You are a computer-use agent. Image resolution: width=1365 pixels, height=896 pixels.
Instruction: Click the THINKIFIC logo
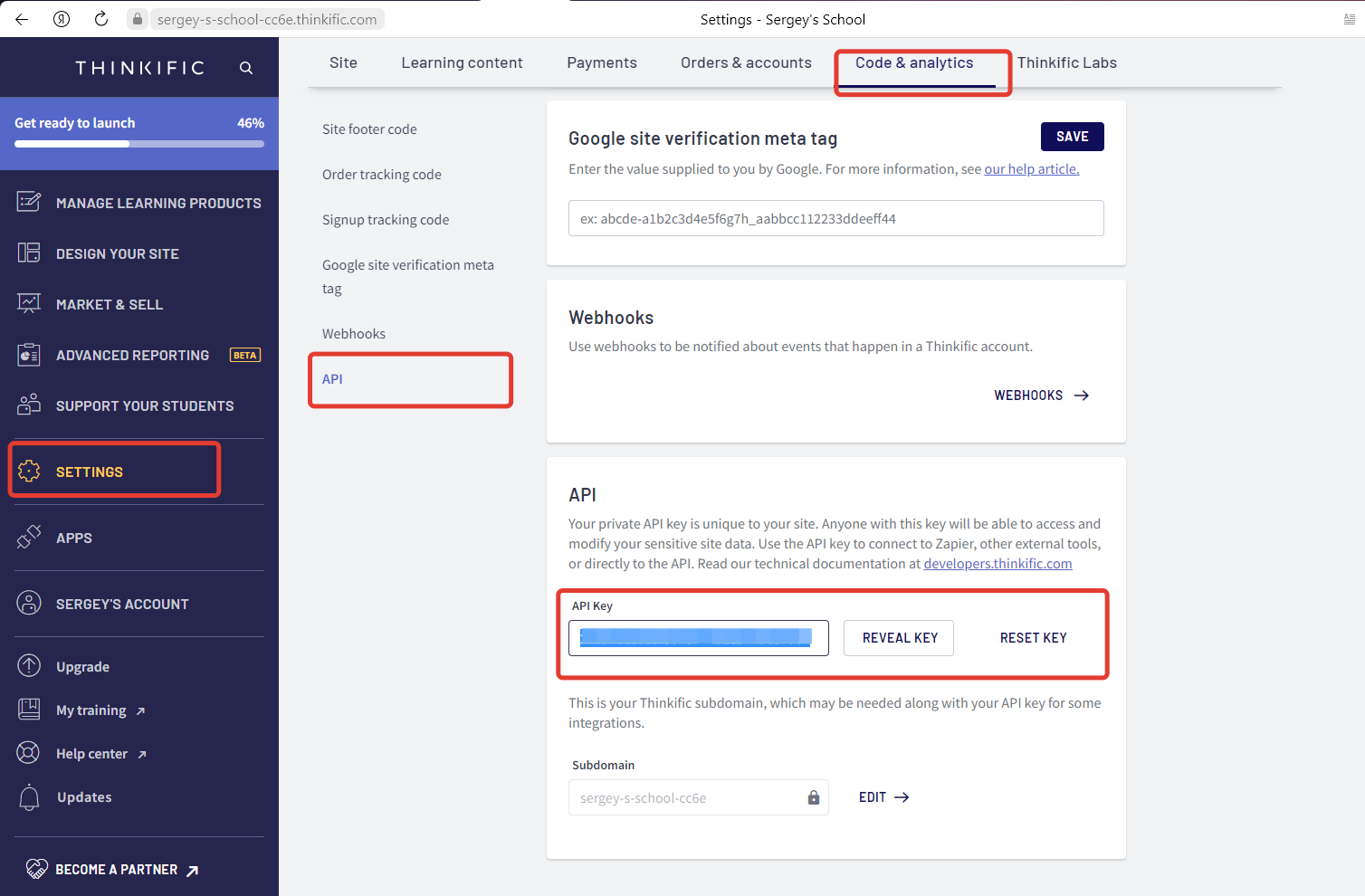[x=140, y=68]
